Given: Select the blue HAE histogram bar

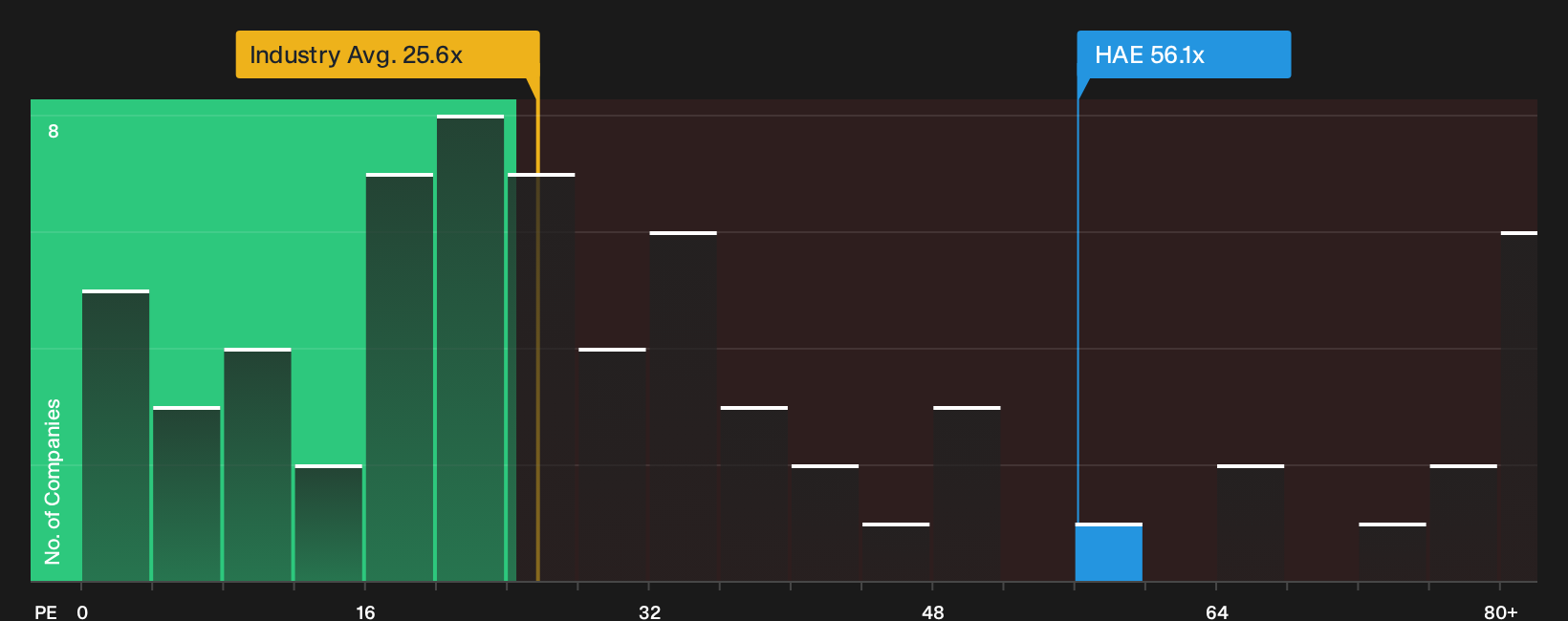Looking at the screenshot, I should pos(1109,552).
